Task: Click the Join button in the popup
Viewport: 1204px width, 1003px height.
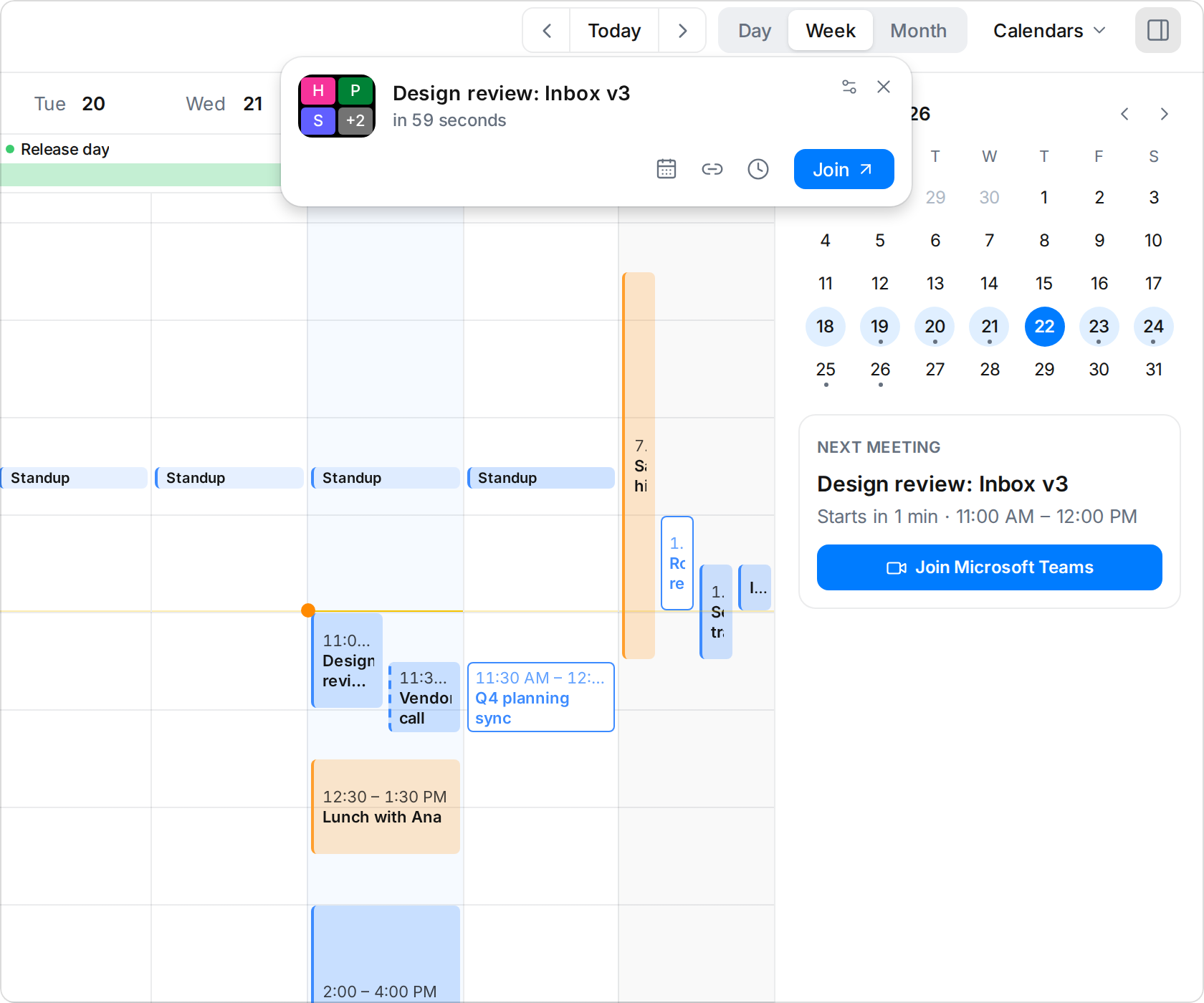Action: (844, 169)
